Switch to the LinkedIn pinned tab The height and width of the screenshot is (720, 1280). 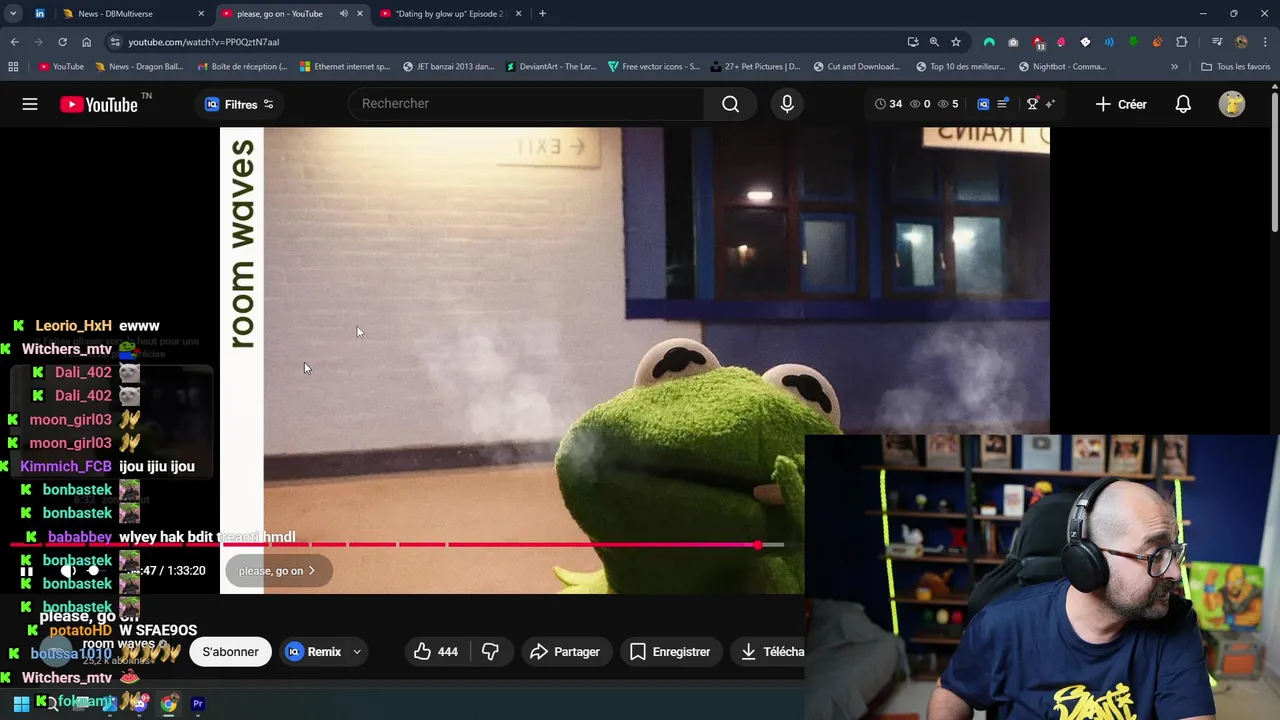[x=40, y=14]
